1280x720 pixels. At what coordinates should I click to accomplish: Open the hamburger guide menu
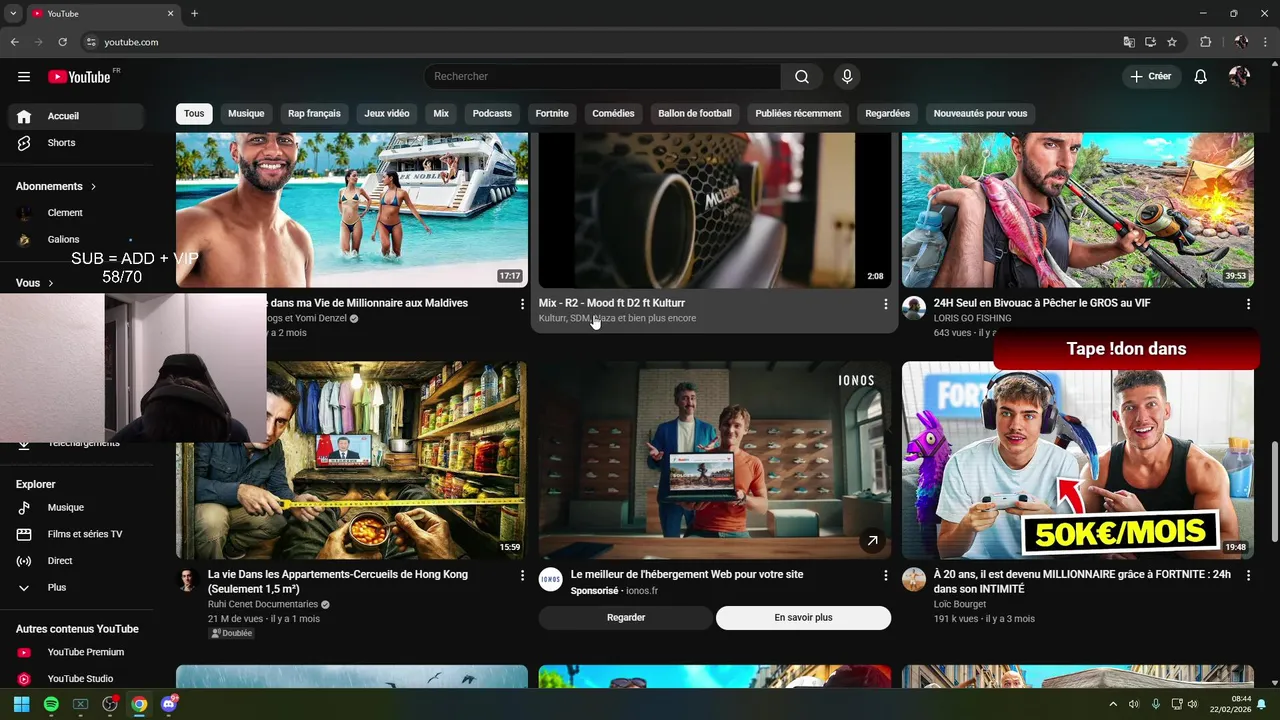point(24,77)
